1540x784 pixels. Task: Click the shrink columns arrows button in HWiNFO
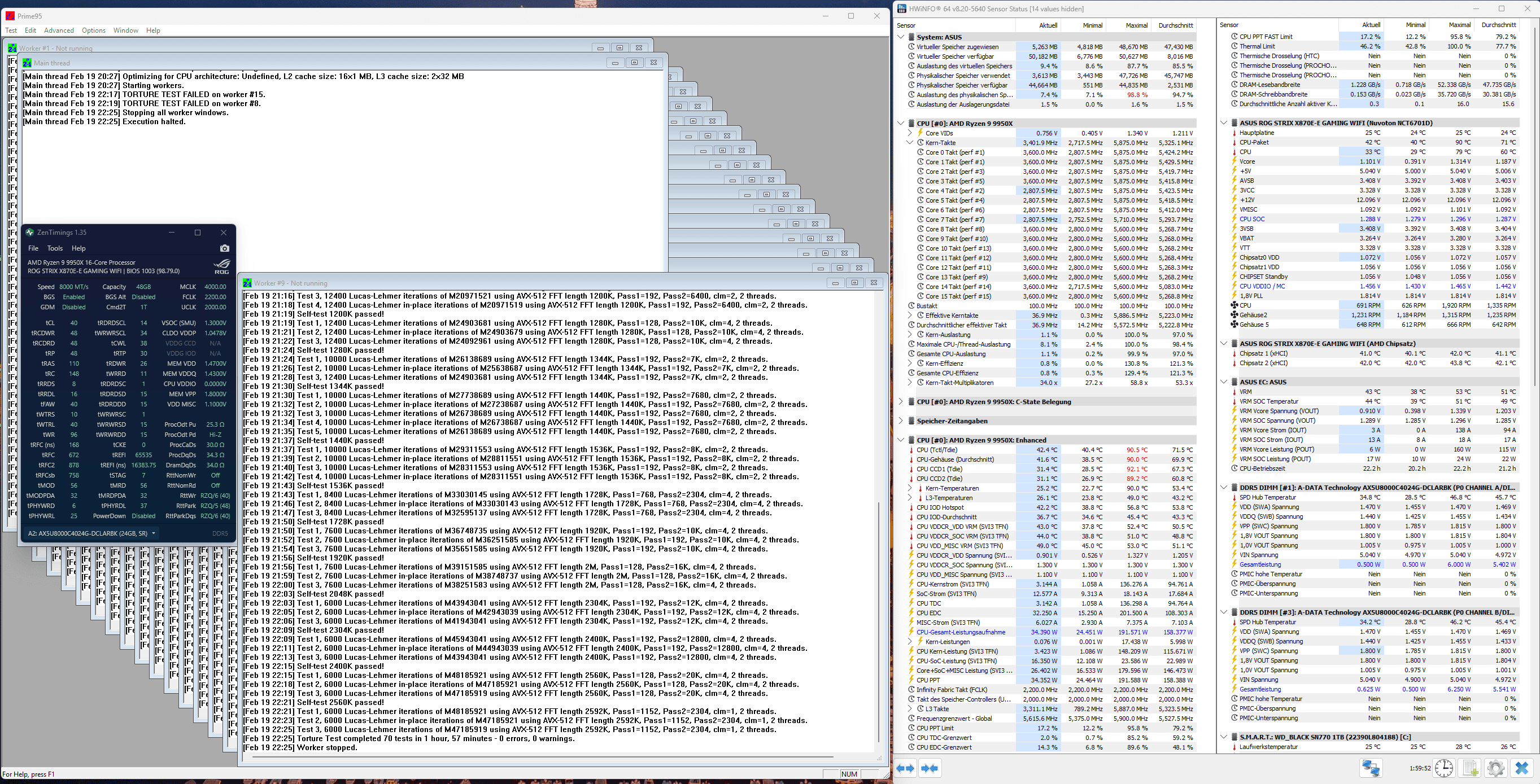pyautogui.click(x=930, y=768)
